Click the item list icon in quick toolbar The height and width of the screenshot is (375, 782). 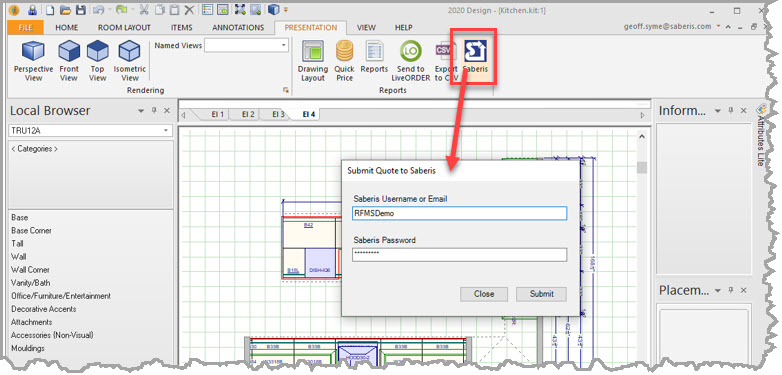coord(207,9)
